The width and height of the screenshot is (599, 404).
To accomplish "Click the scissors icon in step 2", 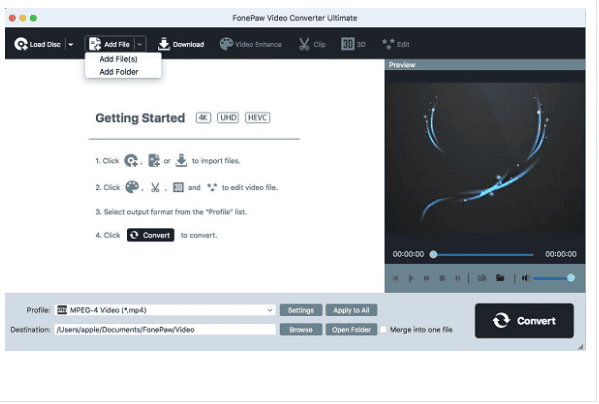I will (155, 187).
